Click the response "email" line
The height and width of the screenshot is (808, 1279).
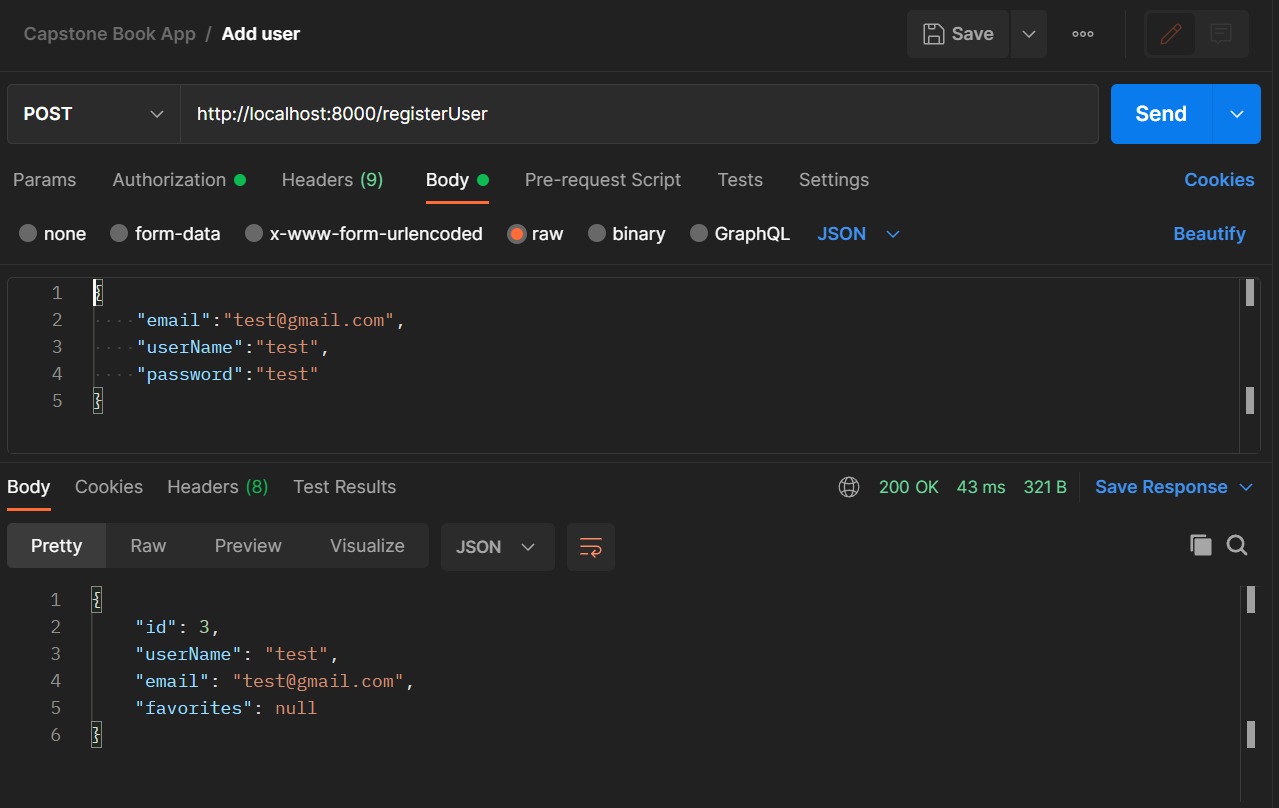(x=275, y=681)
